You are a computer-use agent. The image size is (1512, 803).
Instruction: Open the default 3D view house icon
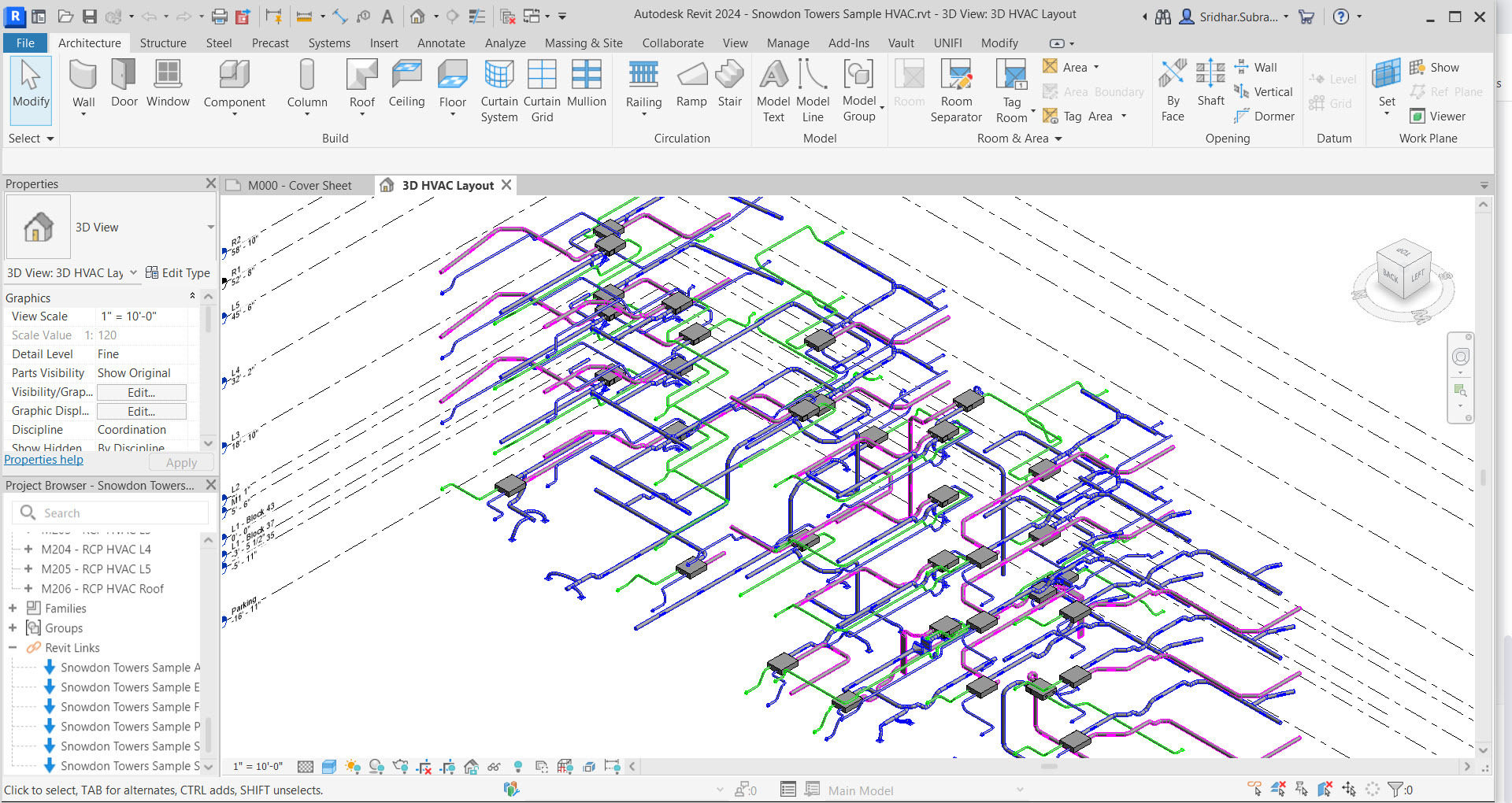417,16
